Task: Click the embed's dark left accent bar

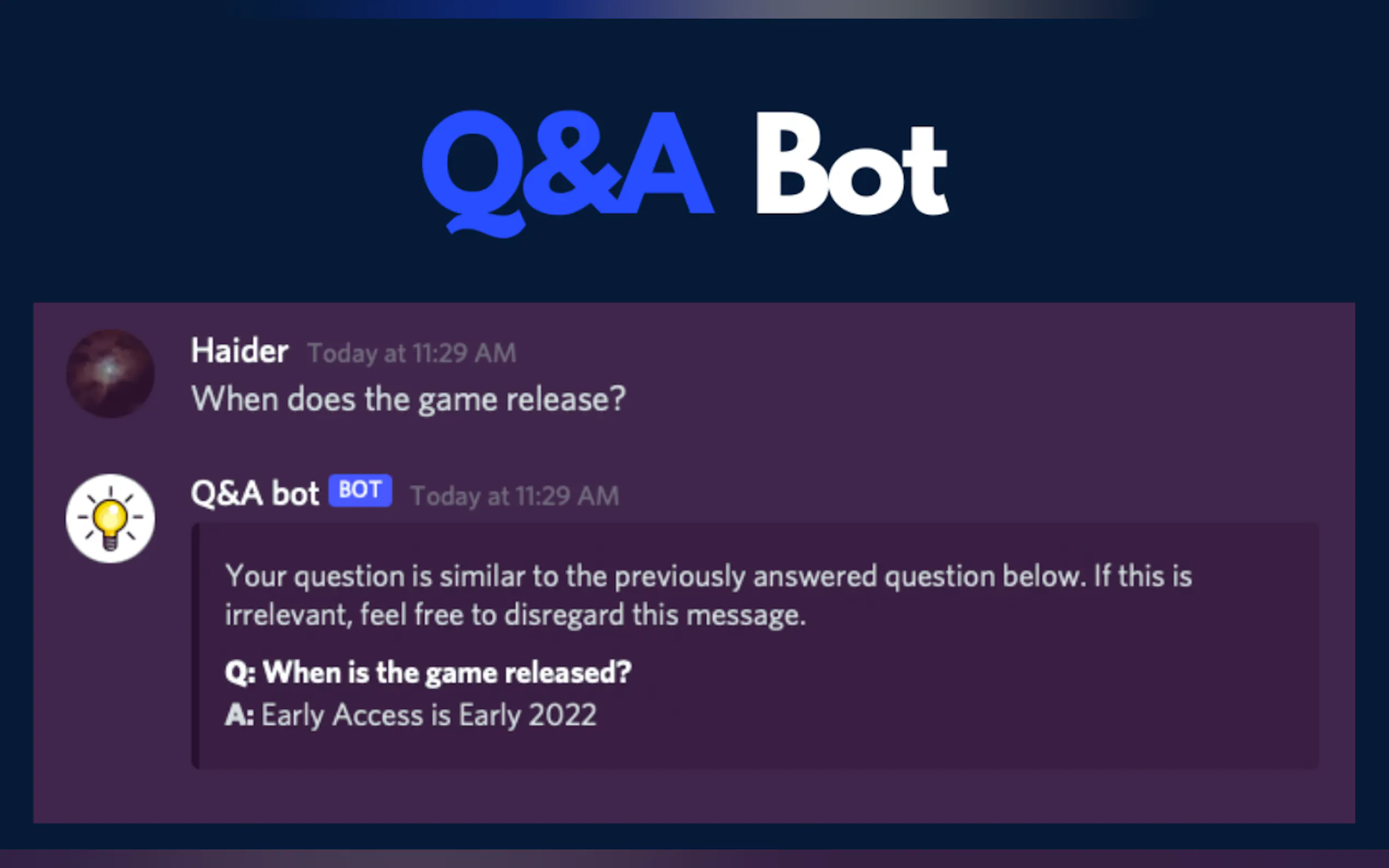Action: click(195, 646)
